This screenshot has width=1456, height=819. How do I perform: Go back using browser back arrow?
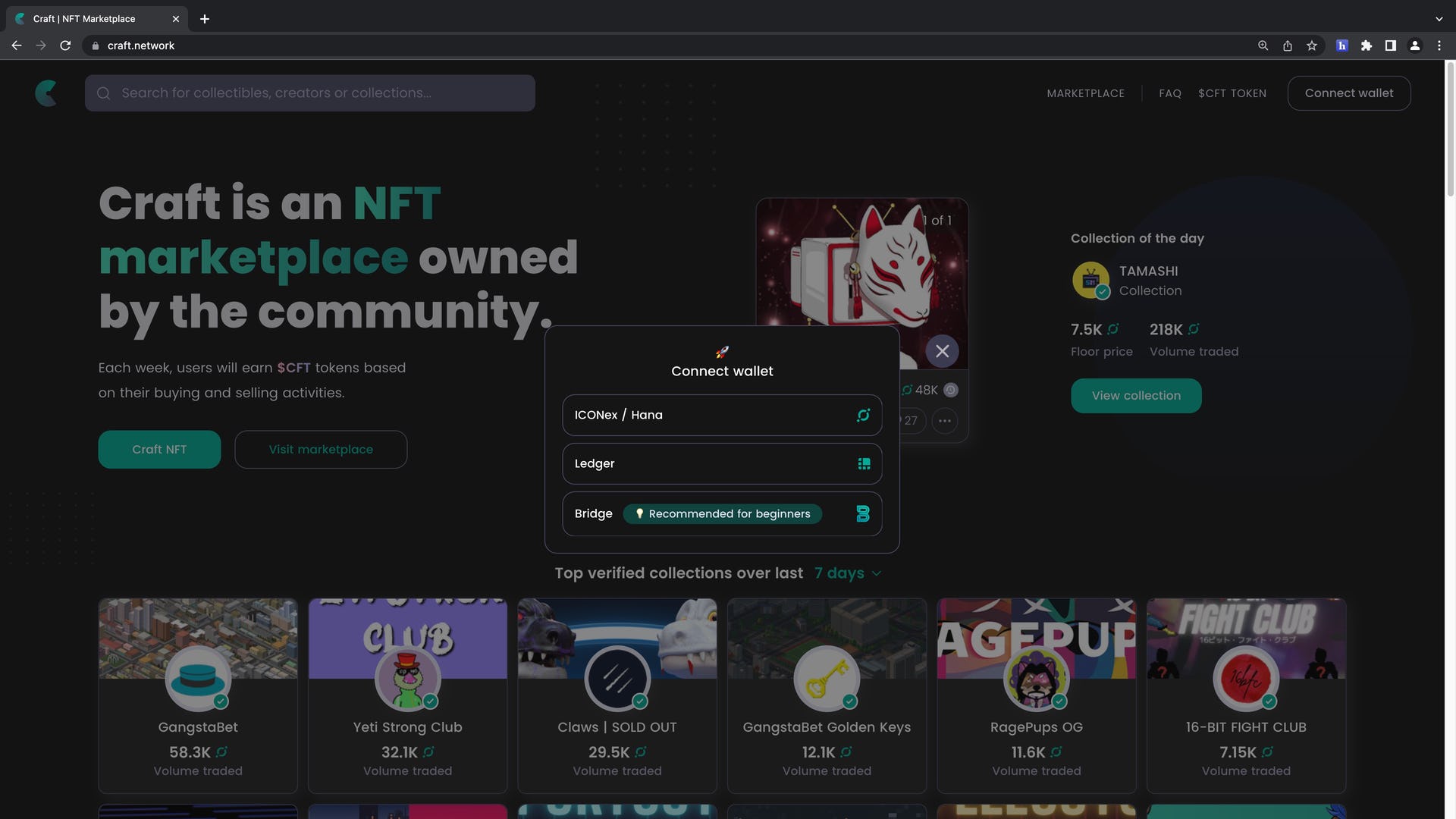coord(17,45)
